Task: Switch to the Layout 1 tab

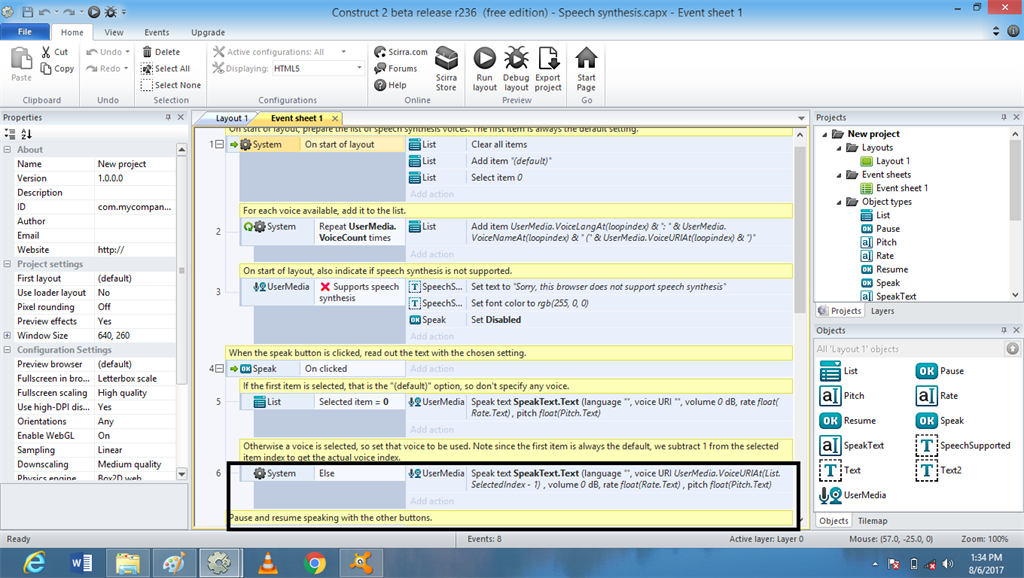Action: (231, 118)
